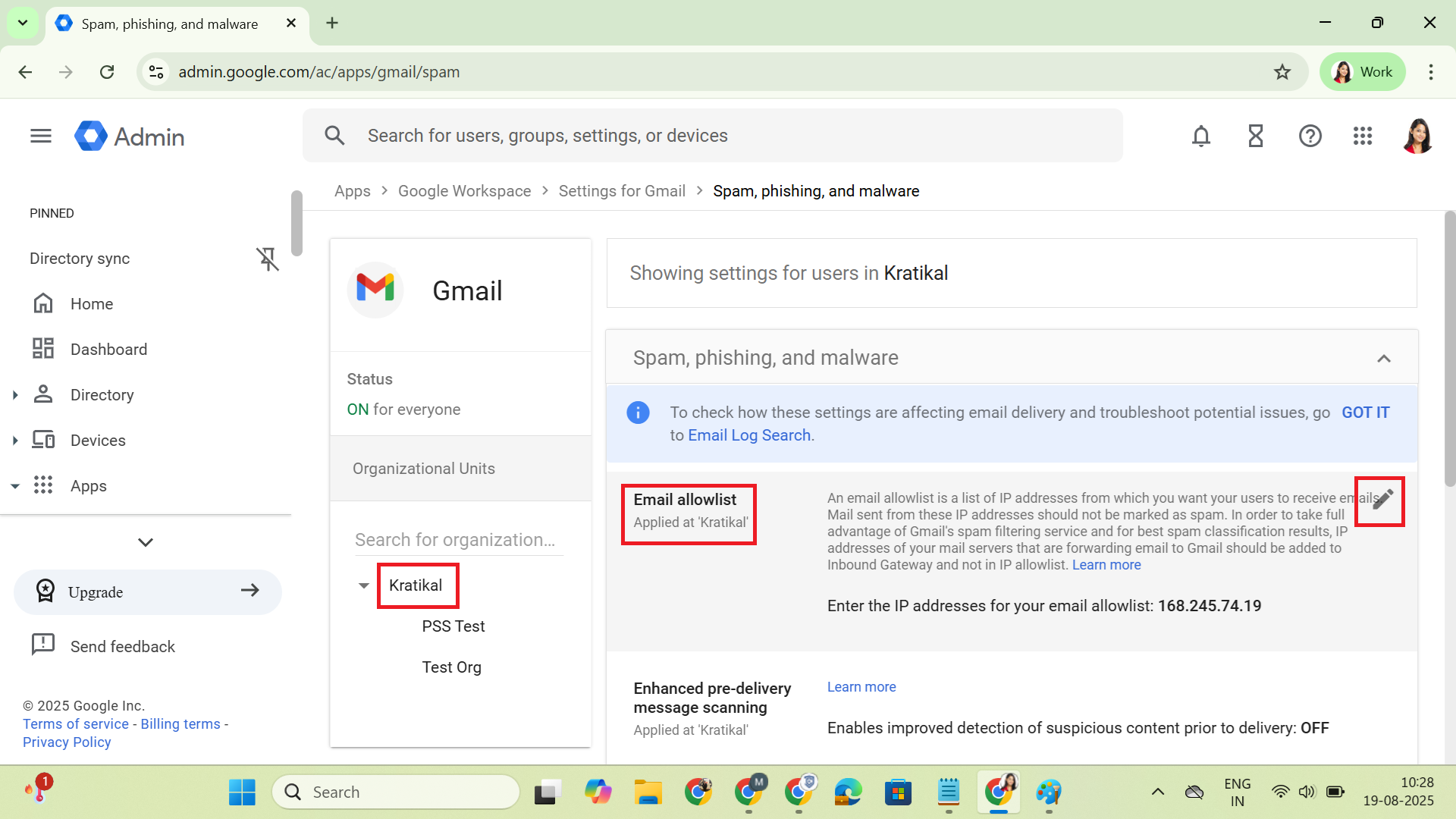
Task: Open the tasks hourglass icon
Action: [x=1256, y=136]
